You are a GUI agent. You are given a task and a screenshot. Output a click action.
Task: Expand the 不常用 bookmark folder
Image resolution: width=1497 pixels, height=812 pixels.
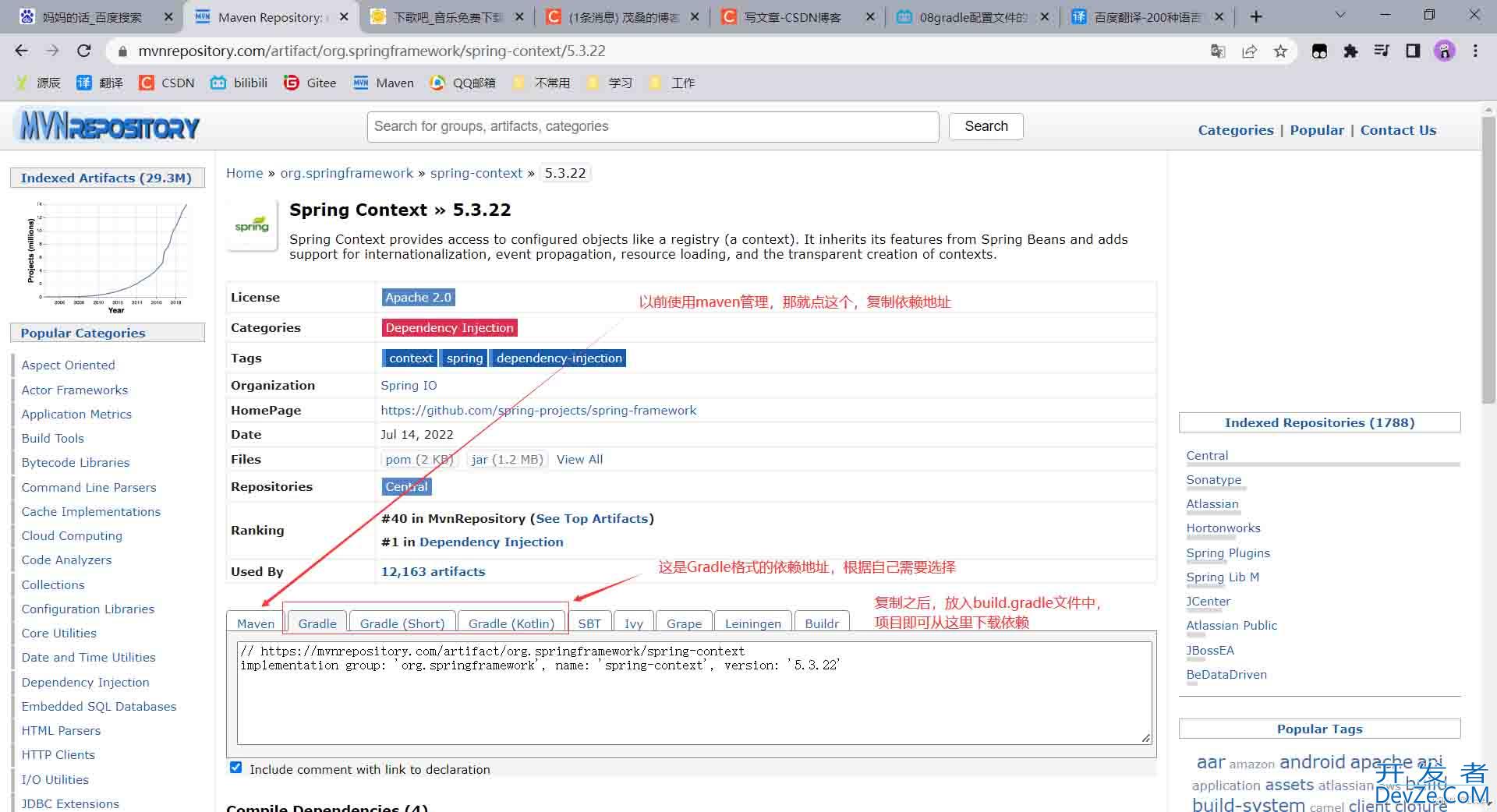(541, 83)
